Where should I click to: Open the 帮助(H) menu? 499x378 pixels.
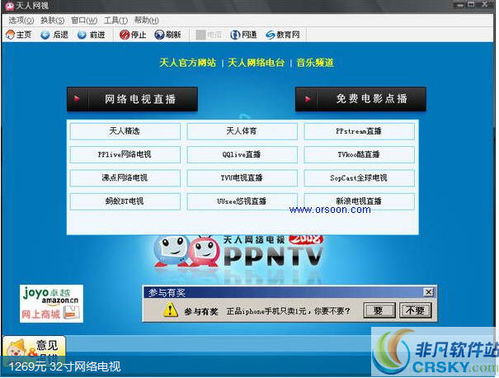146,20
